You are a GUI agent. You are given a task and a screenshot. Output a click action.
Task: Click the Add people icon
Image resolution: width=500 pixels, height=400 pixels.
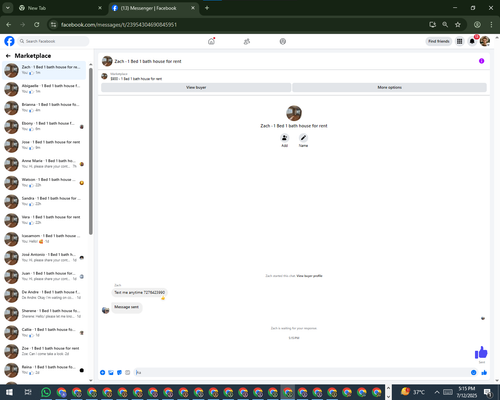284,138
